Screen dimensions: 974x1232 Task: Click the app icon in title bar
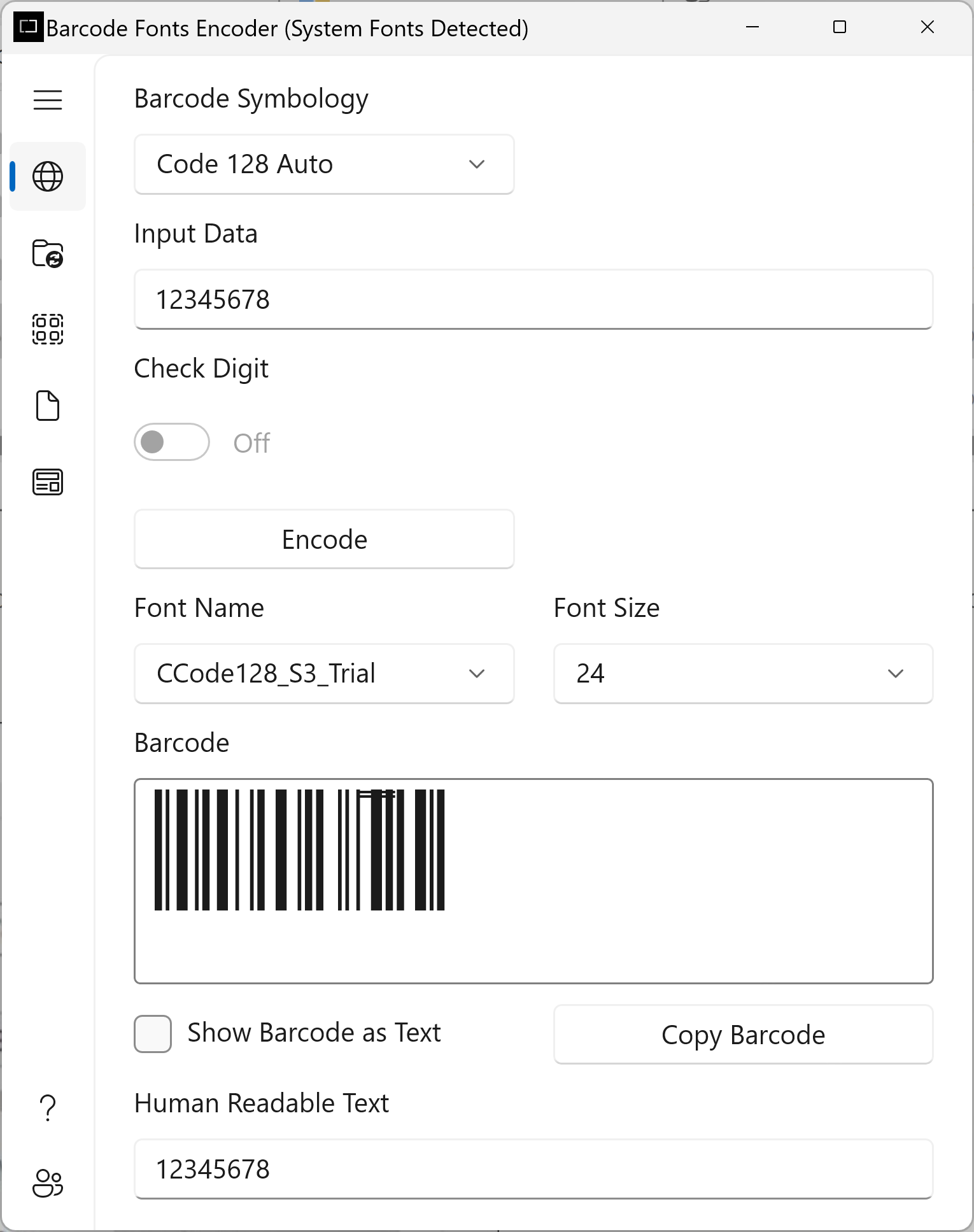[29, 27]
